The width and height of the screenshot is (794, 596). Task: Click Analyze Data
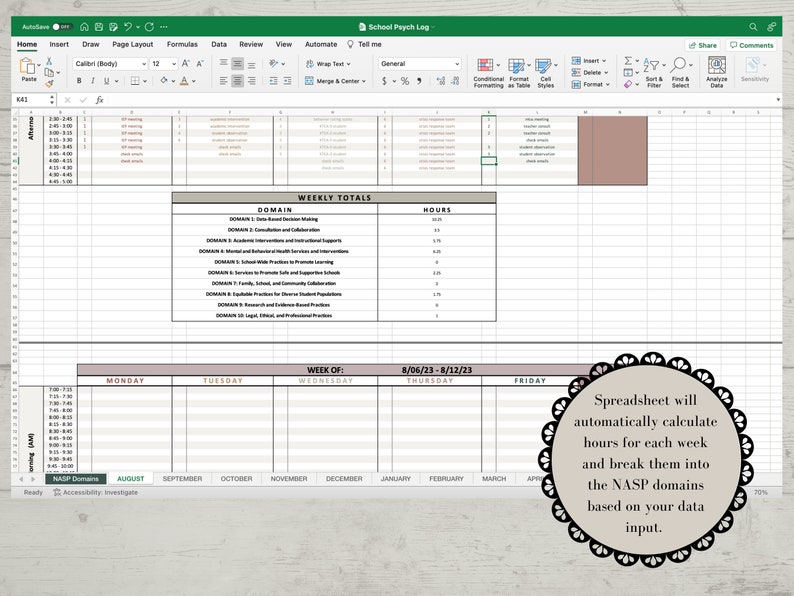(x=717, y=73)
